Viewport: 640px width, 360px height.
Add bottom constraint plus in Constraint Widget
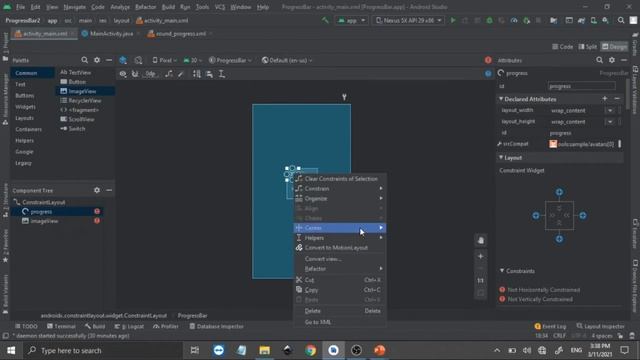click(x=559, y=239)
